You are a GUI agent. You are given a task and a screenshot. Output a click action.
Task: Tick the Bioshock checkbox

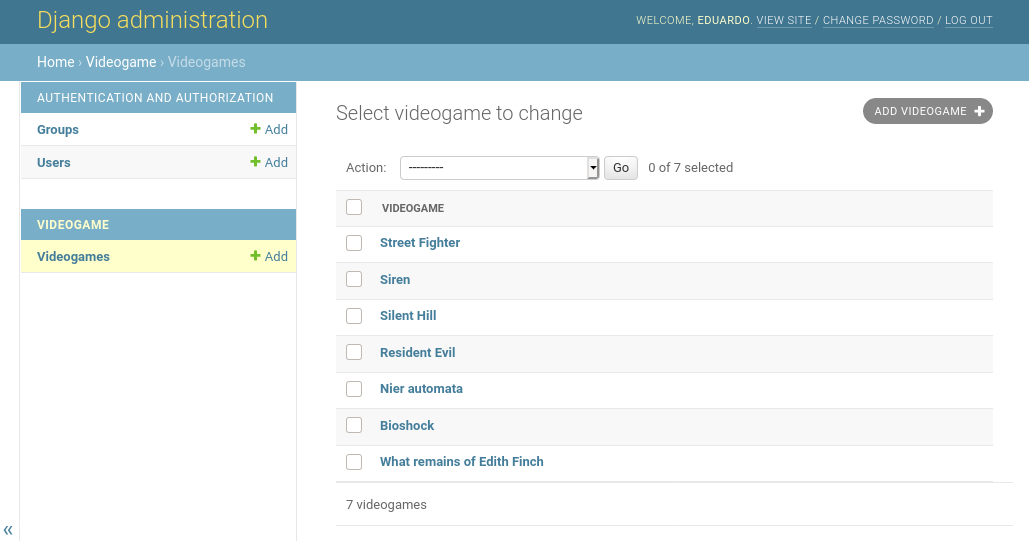coord(354,425)
